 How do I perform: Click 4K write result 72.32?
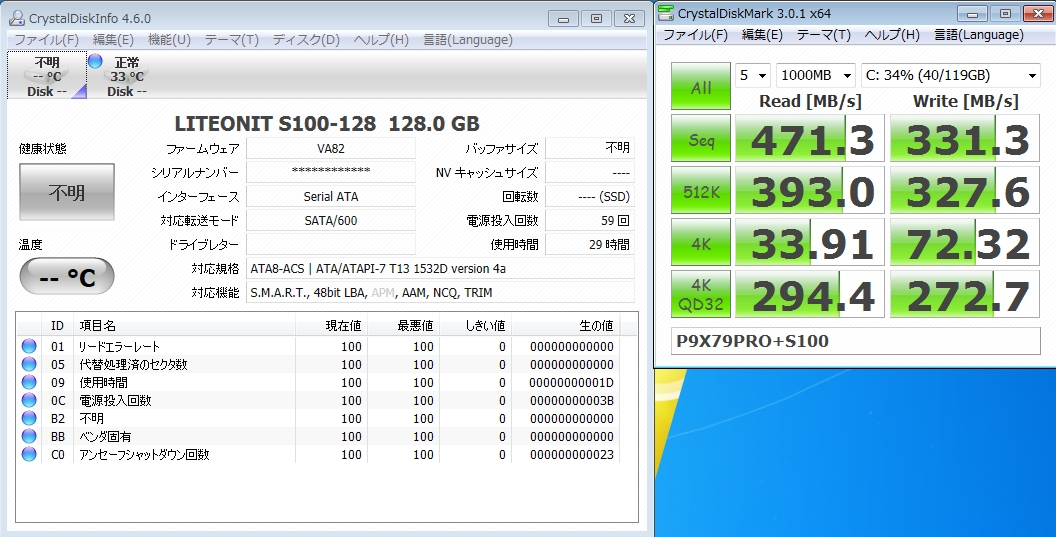(965, 243)
